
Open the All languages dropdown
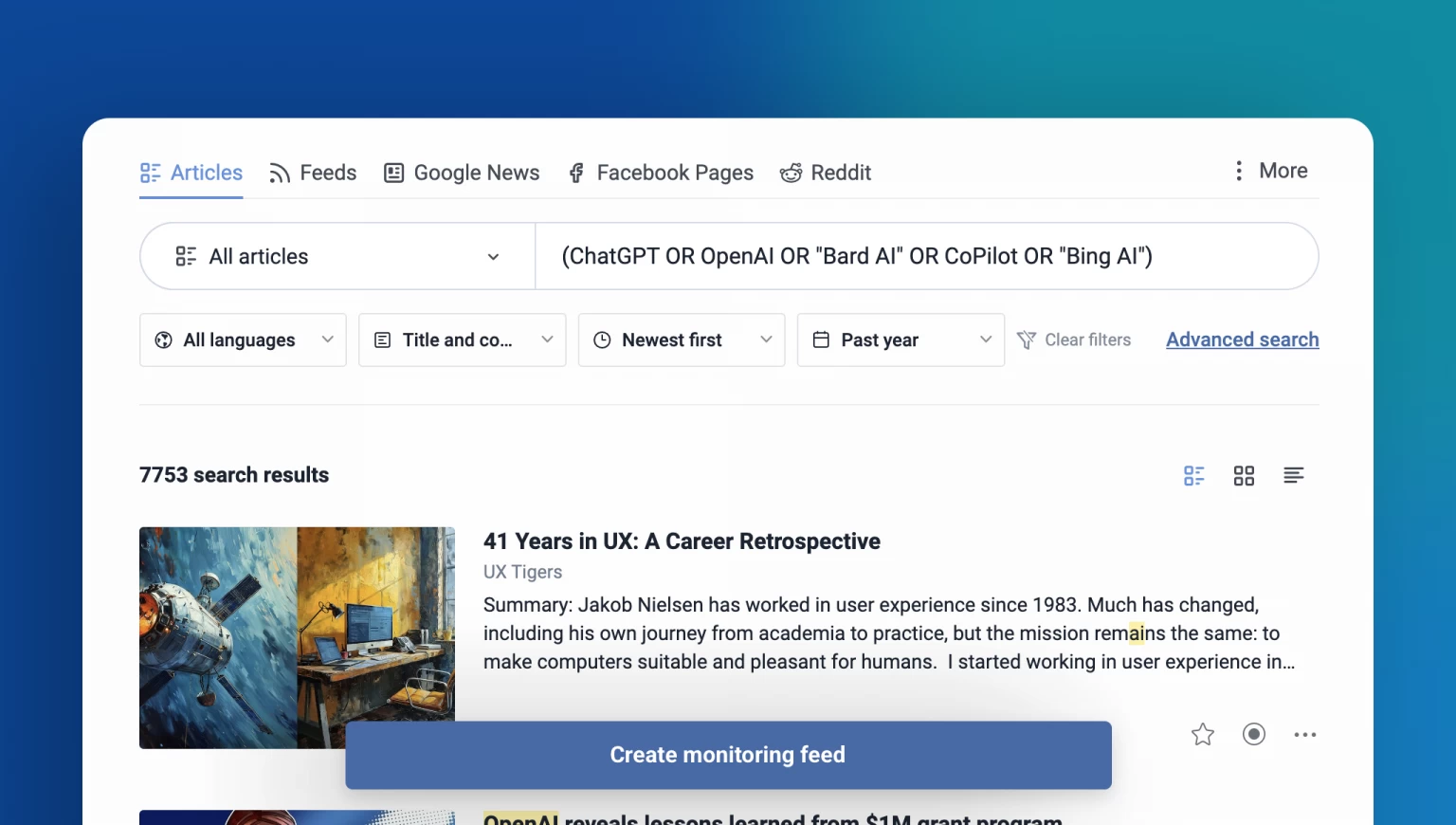point(243,340)
